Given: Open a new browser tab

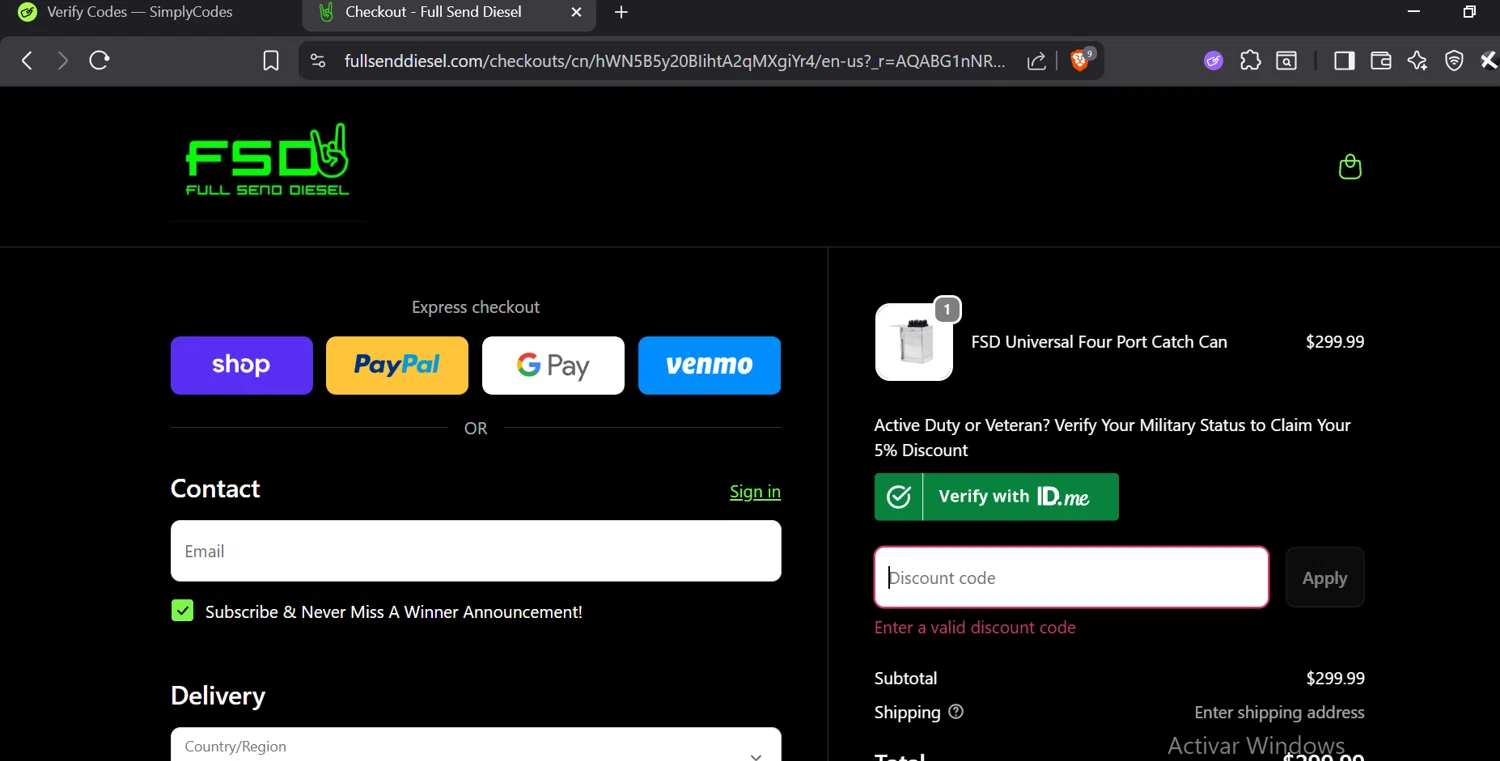Looking at the screenshot, I should [x=621, y=13].
